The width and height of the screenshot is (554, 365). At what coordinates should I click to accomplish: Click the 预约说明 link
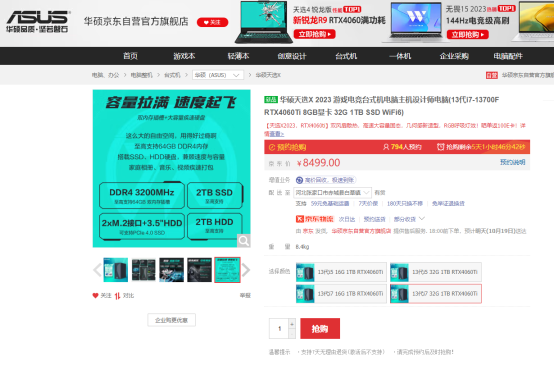pos(512,162)
